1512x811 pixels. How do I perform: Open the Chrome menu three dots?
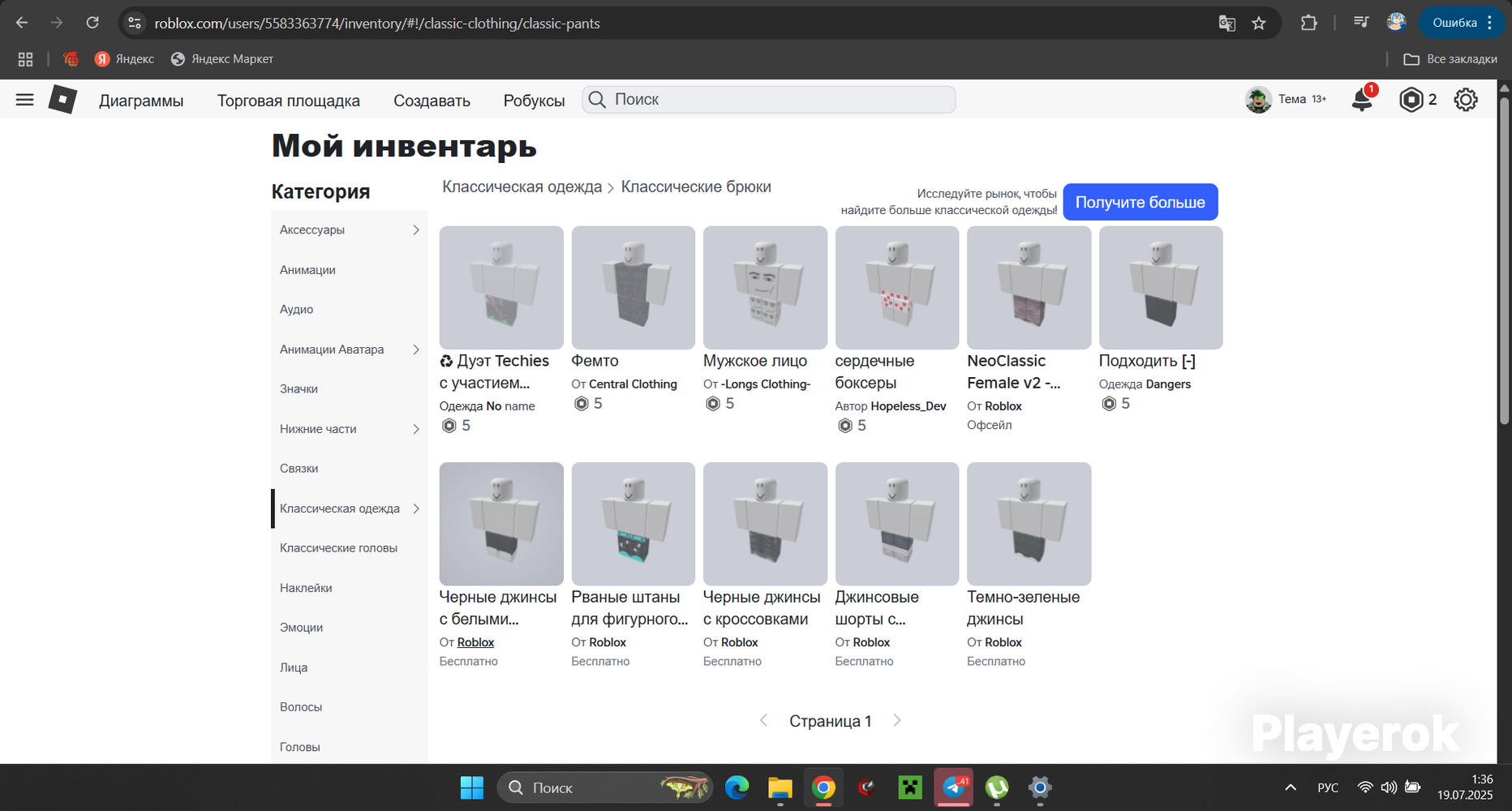(1489, 23)
